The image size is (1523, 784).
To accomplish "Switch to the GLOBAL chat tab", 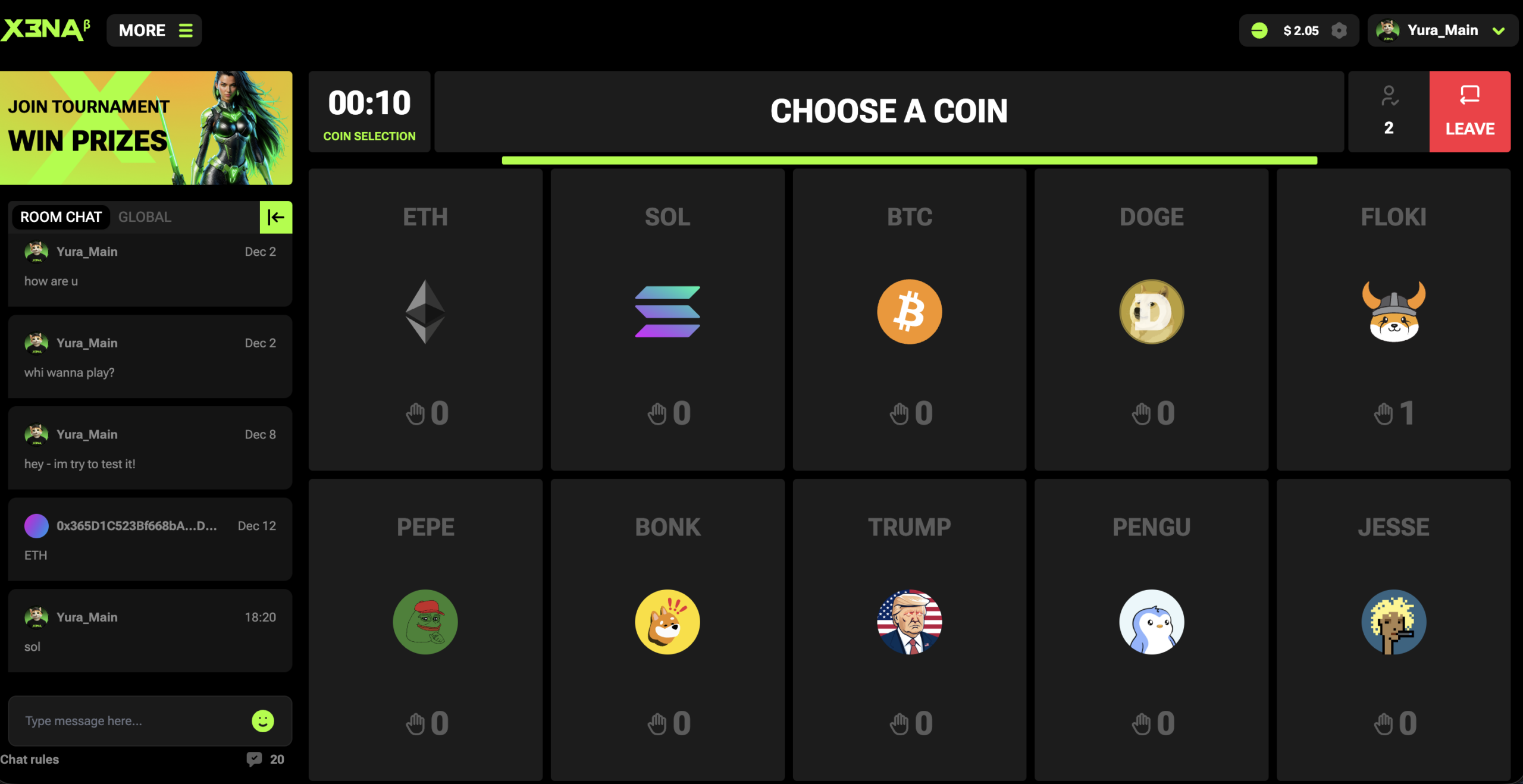I will pos(145,217).
